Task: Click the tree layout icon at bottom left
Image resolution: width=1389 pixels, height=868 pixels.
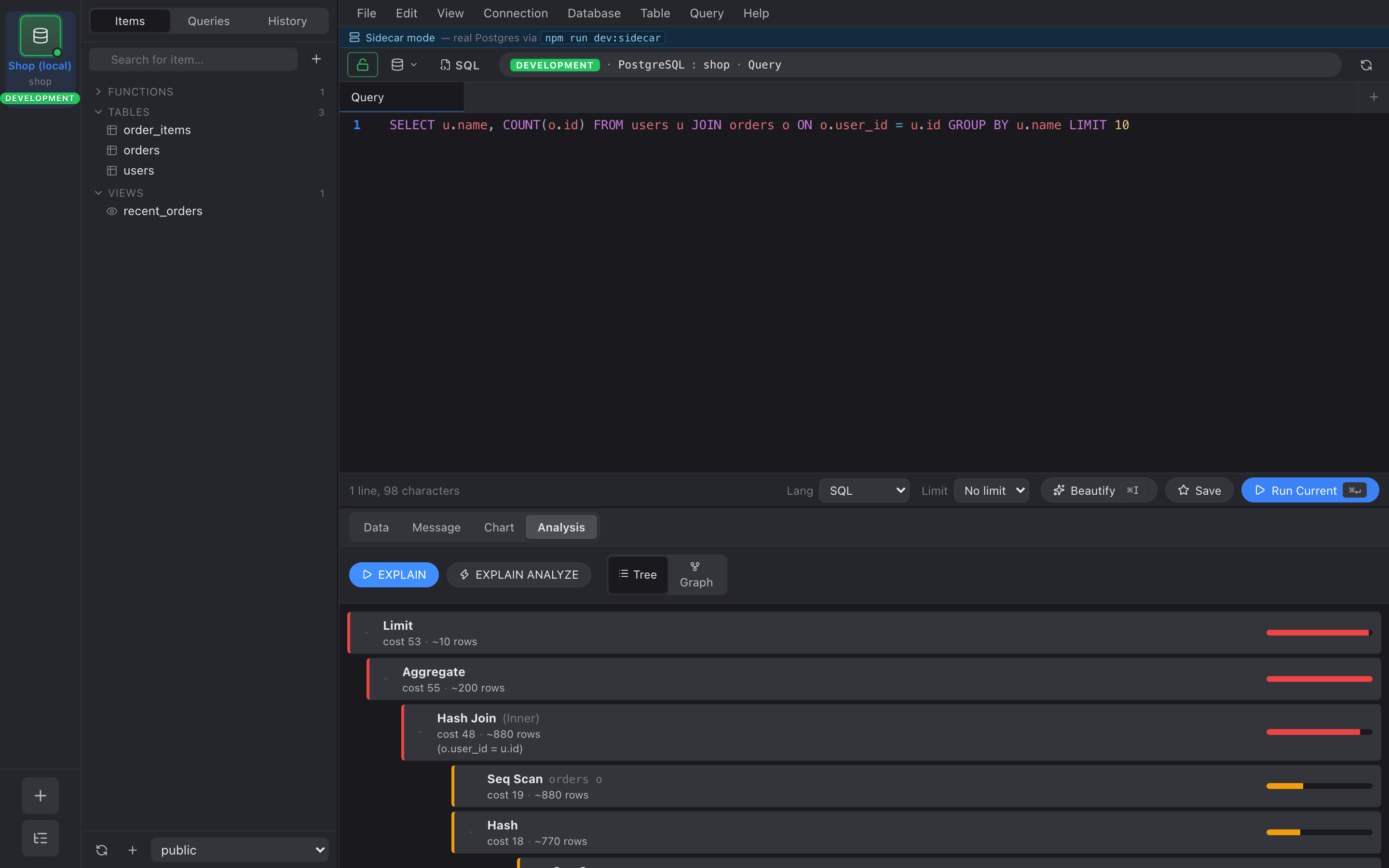Action: 40,838
